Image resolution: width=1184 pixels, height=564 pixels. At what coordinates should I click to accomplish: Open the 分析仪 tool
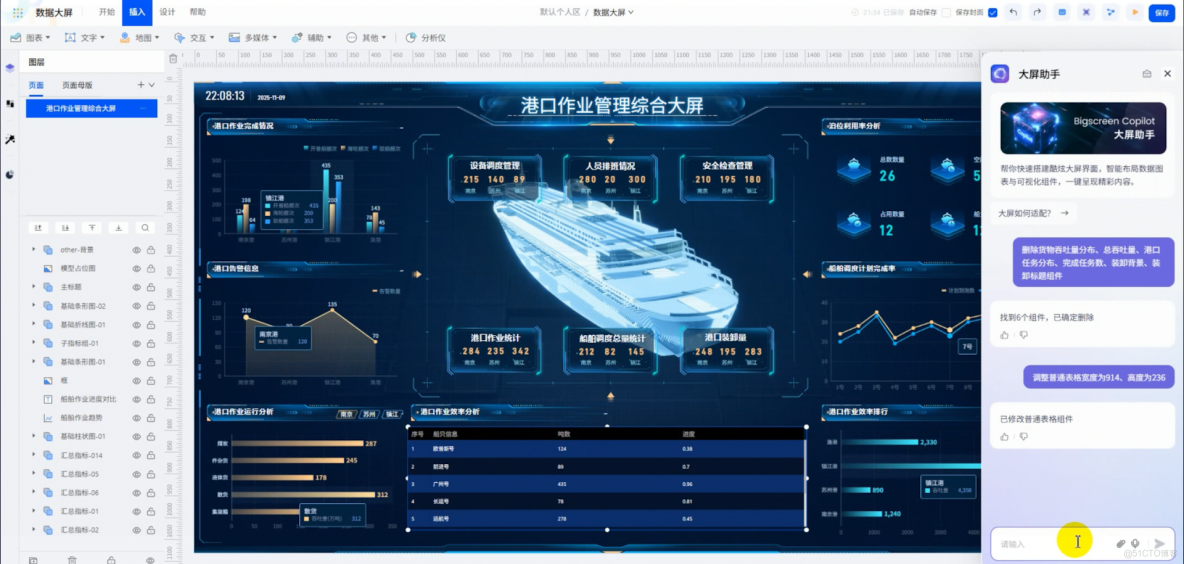pos(426,37)
